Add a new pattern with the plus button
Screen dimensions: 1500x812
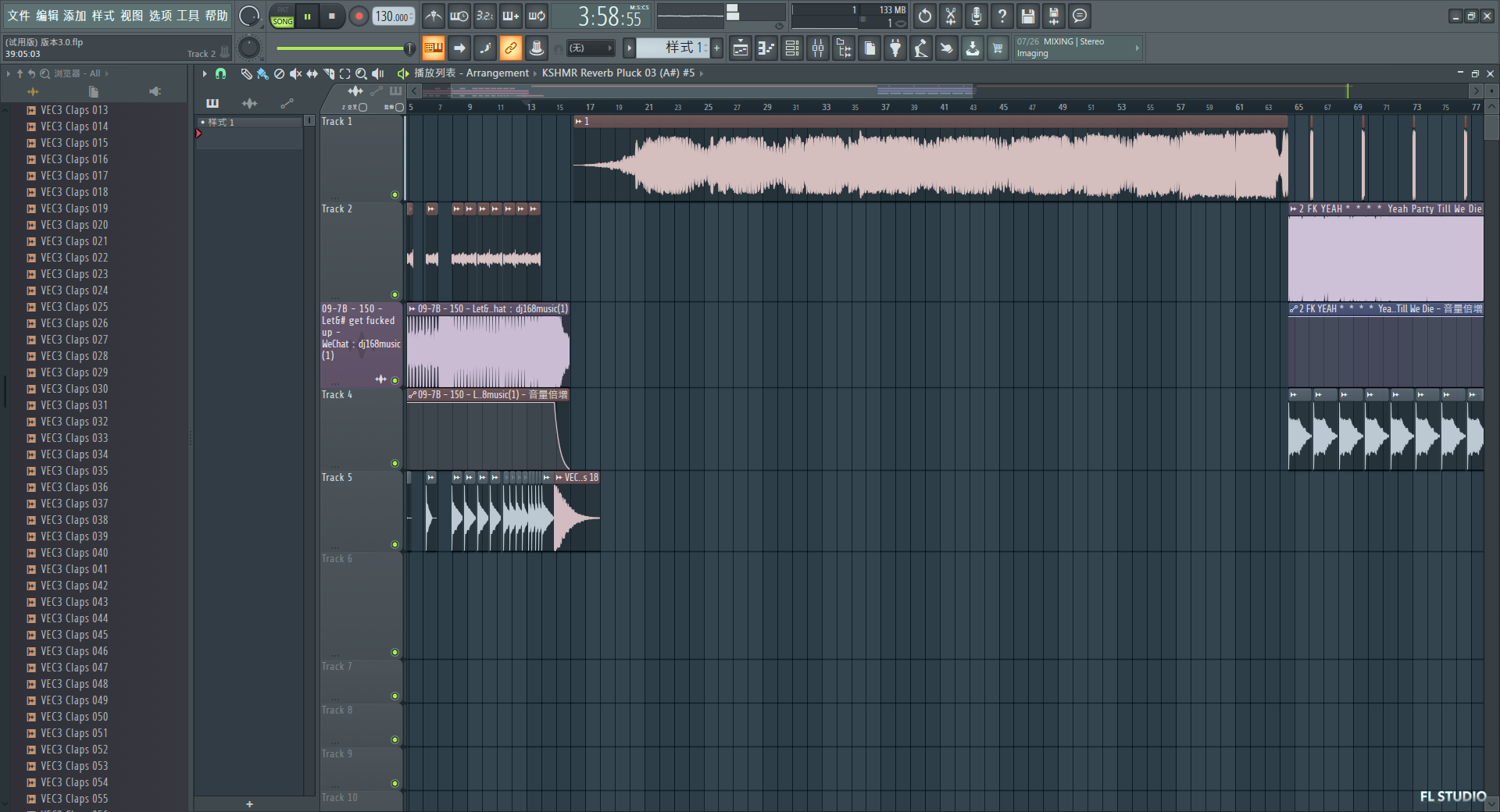coord(716,48)
